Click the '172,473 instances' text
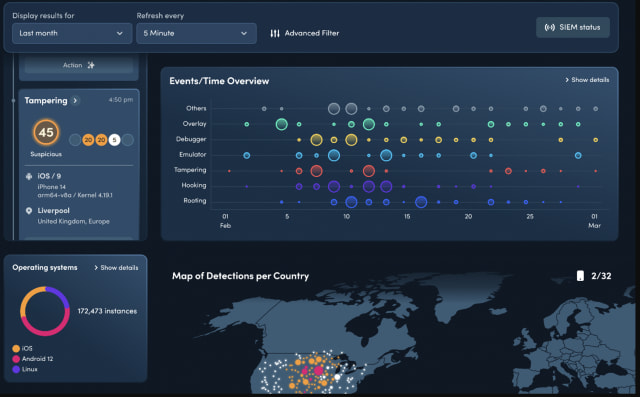The image size is (640, 397). (107, 311)
